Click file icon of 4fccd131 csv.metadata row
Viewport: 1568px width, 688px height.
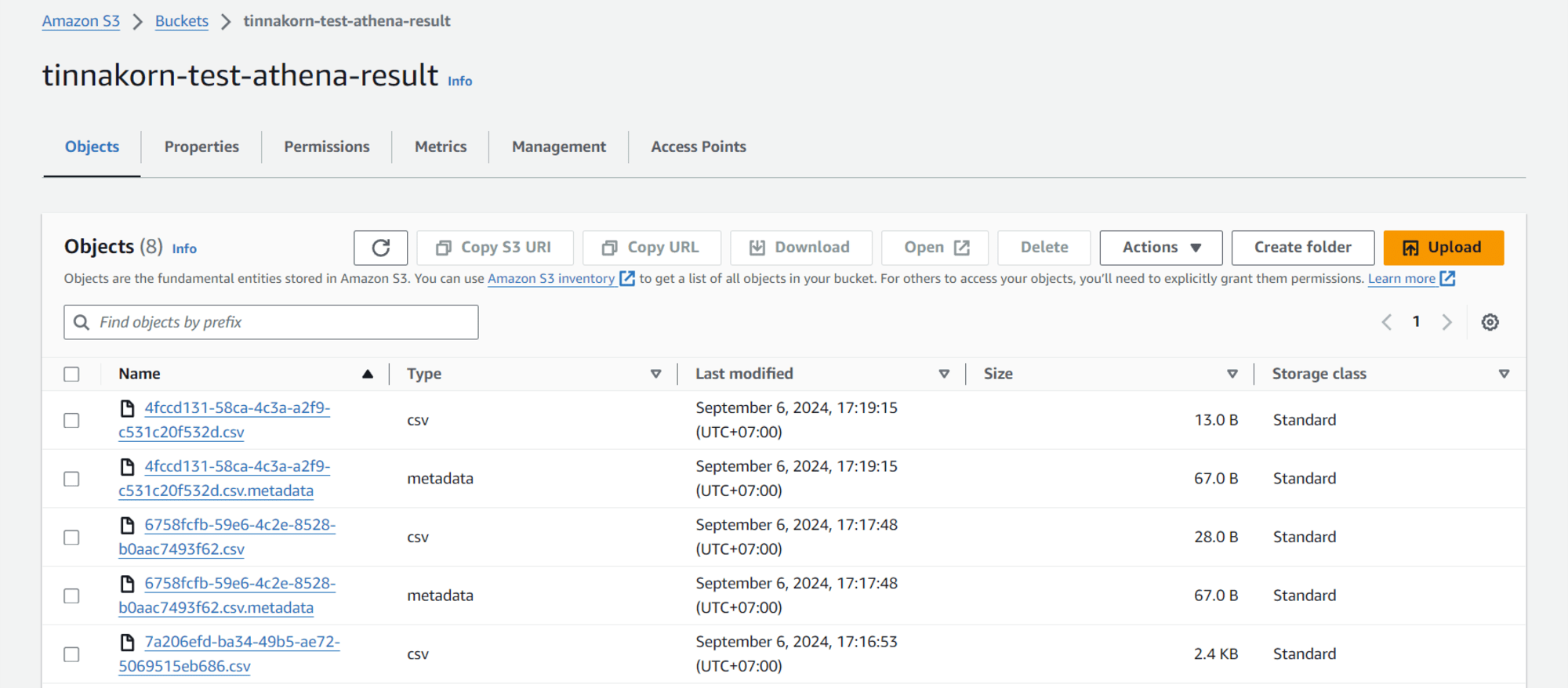[x=127, y=467]
